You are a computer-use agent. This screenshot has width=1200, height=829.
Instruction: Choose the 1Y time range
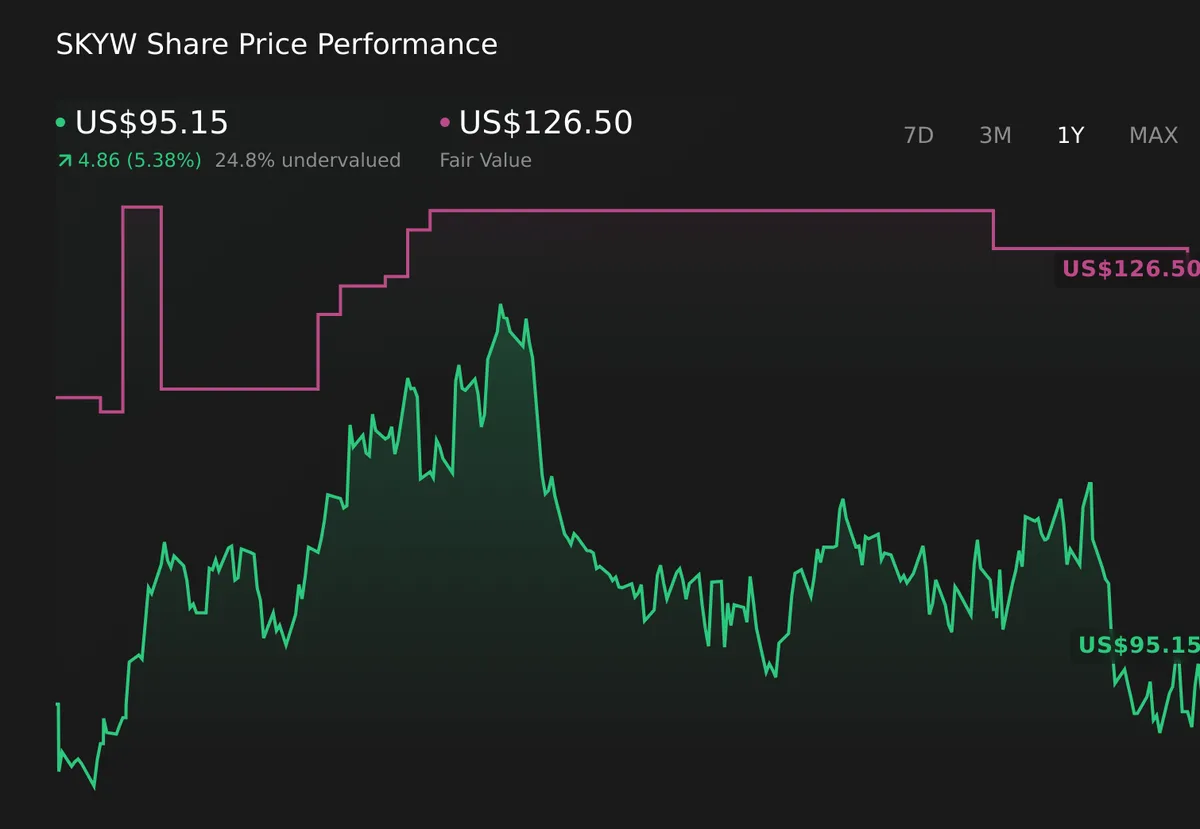click(1070, 136)
